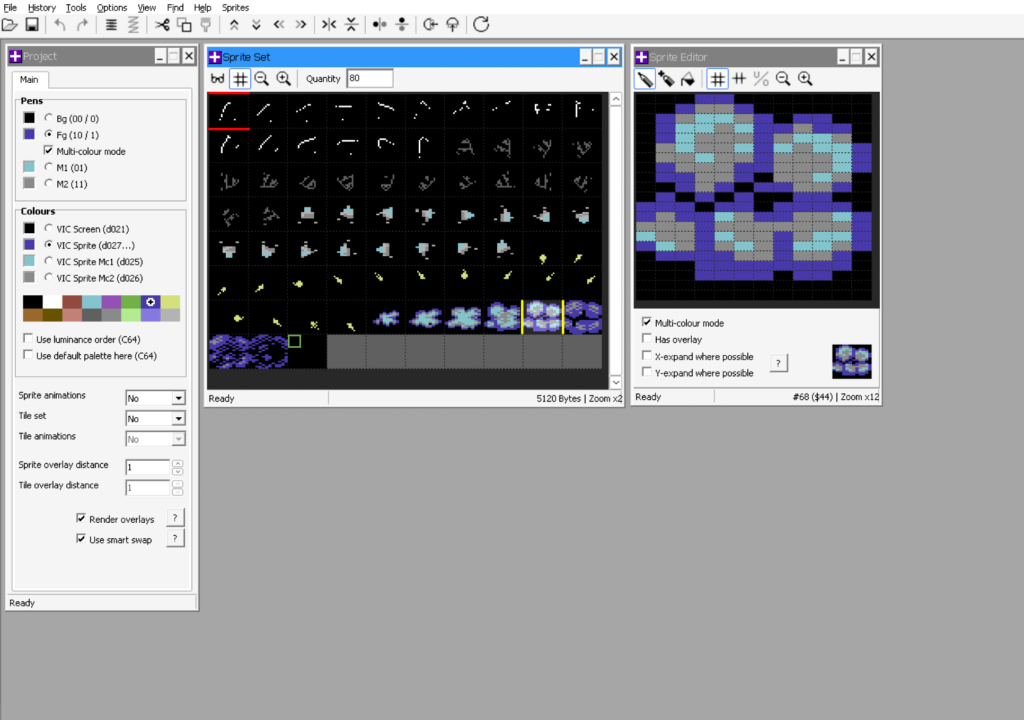Uncheck Render overlays checkbox
The height and width of the screenshot is (720, 1024).
(x=82, y=519)
